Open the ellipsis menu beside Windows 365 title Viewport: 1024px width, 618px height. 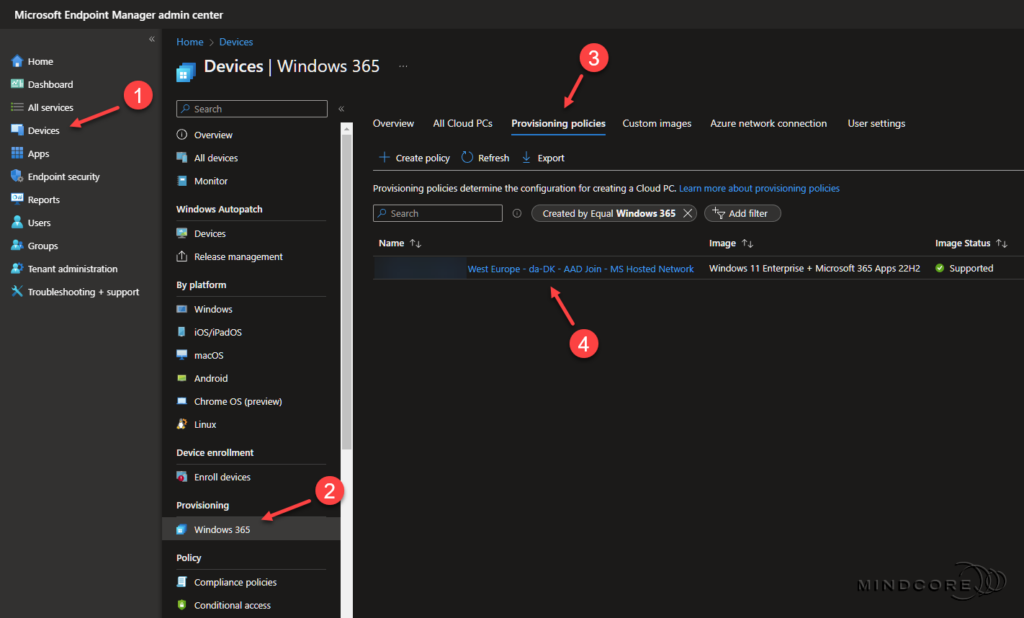tap(404, 66)
